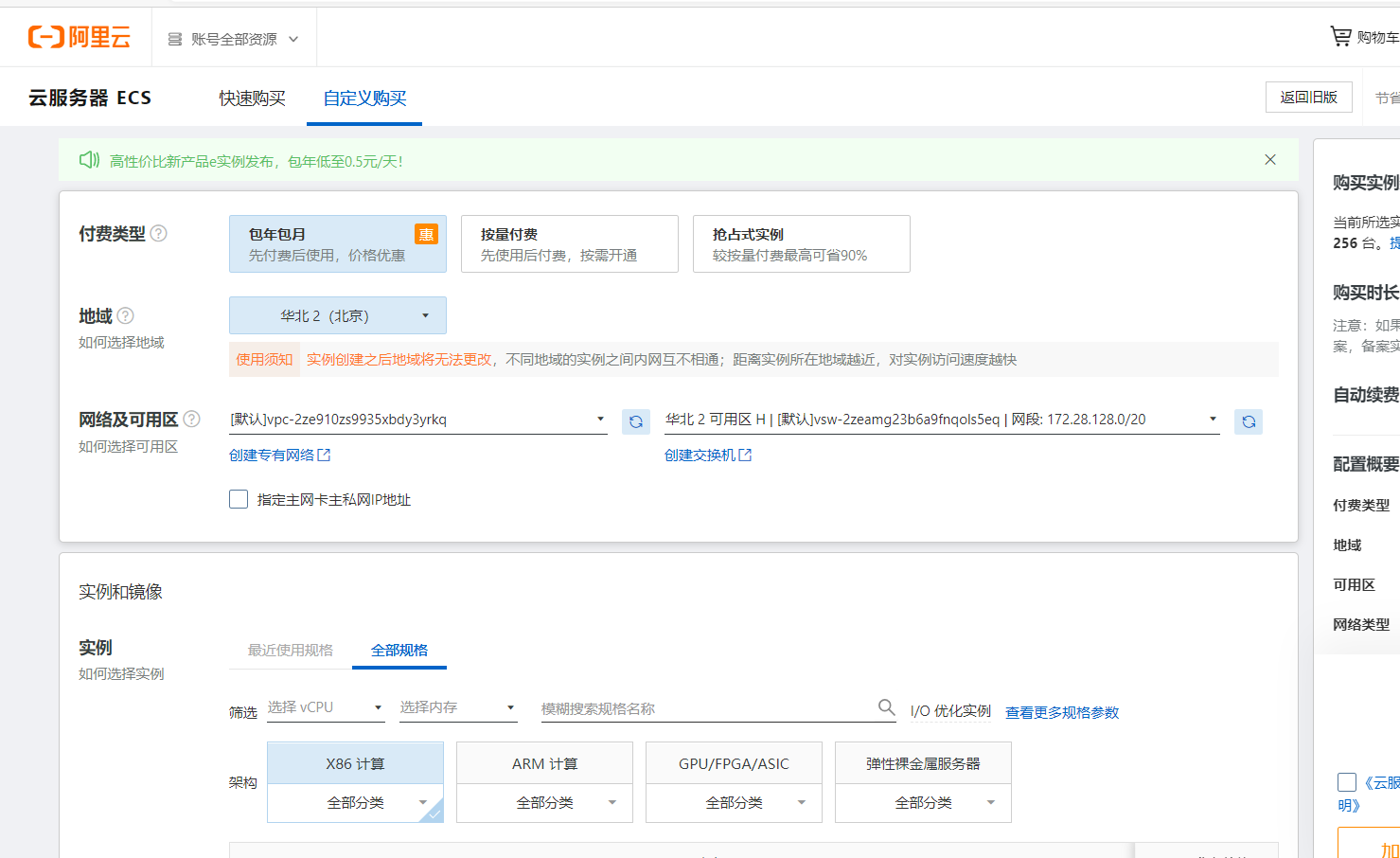The image size is (1400, 858).
Task: Click 如何选择实例 help link
Action: tap(121, 673)
